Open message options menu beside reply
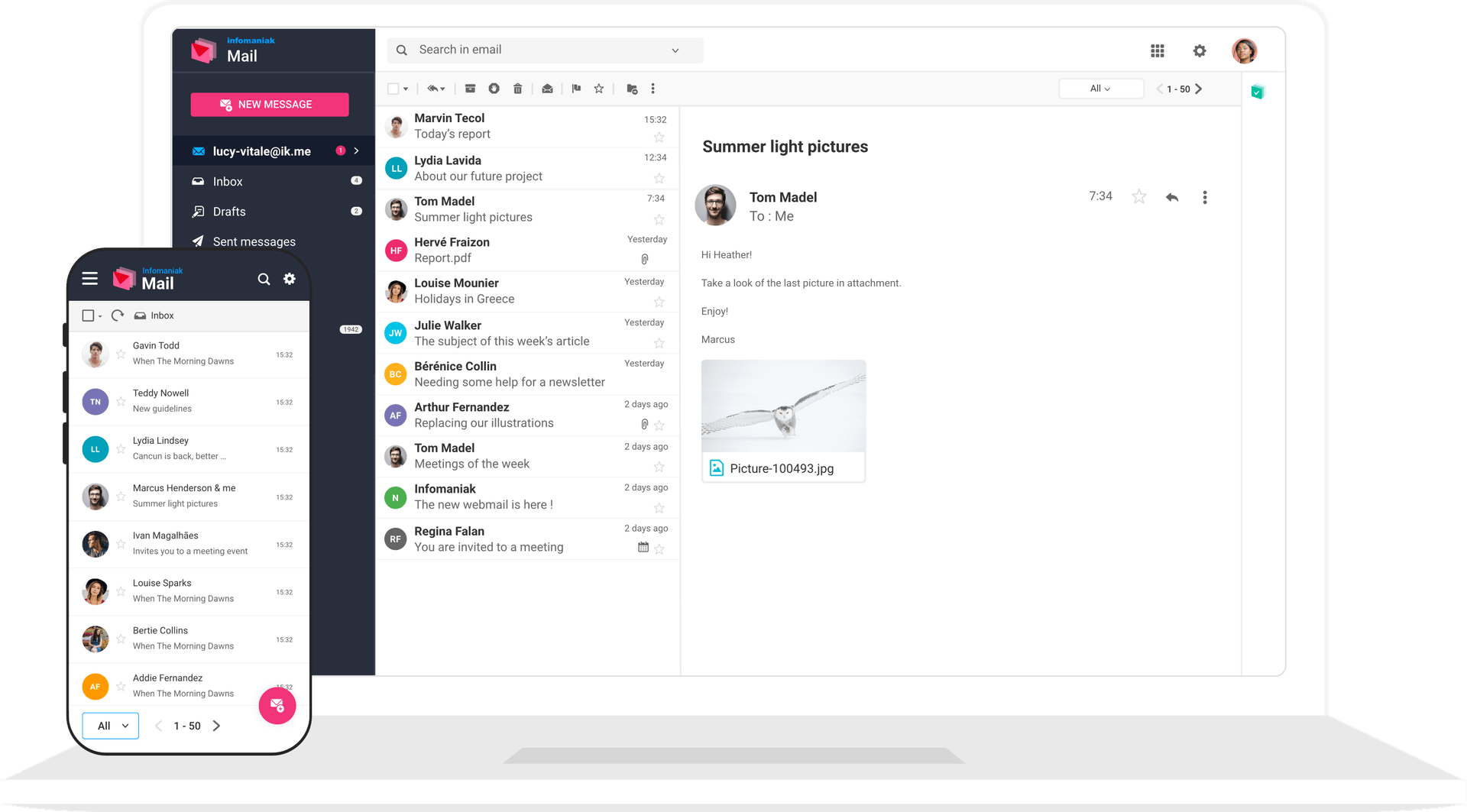Screen dimensions: 1467x812 point(1205,198)
